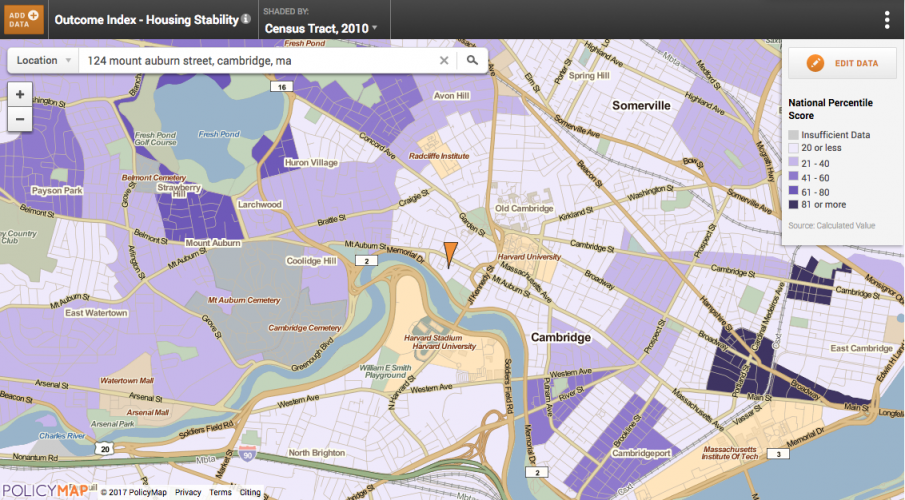905x500 pixels.
Task: Zoom out the map with minus
Action: click(x=20, y=120)
